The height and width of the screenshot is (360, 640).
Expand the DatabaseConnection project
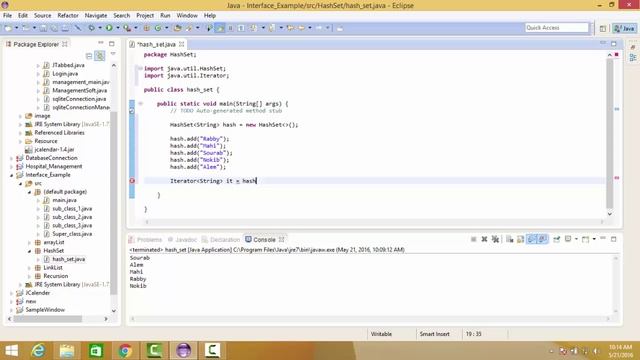click(11, 158)
